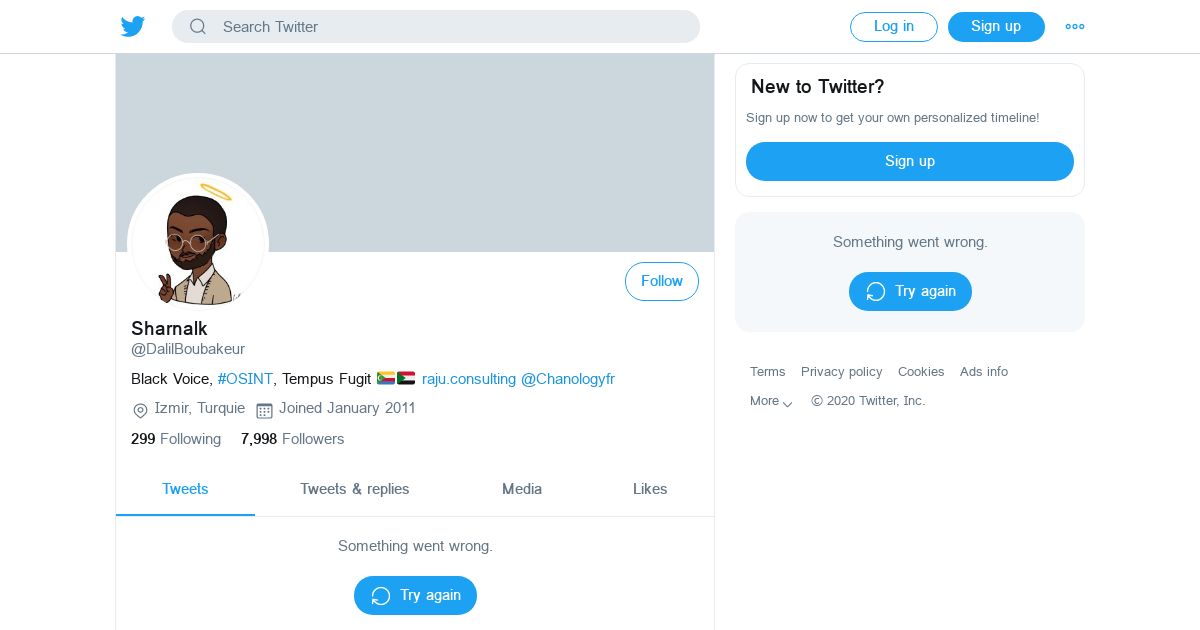Open Sharnalk's profile avatar picture

click(198, 244)
